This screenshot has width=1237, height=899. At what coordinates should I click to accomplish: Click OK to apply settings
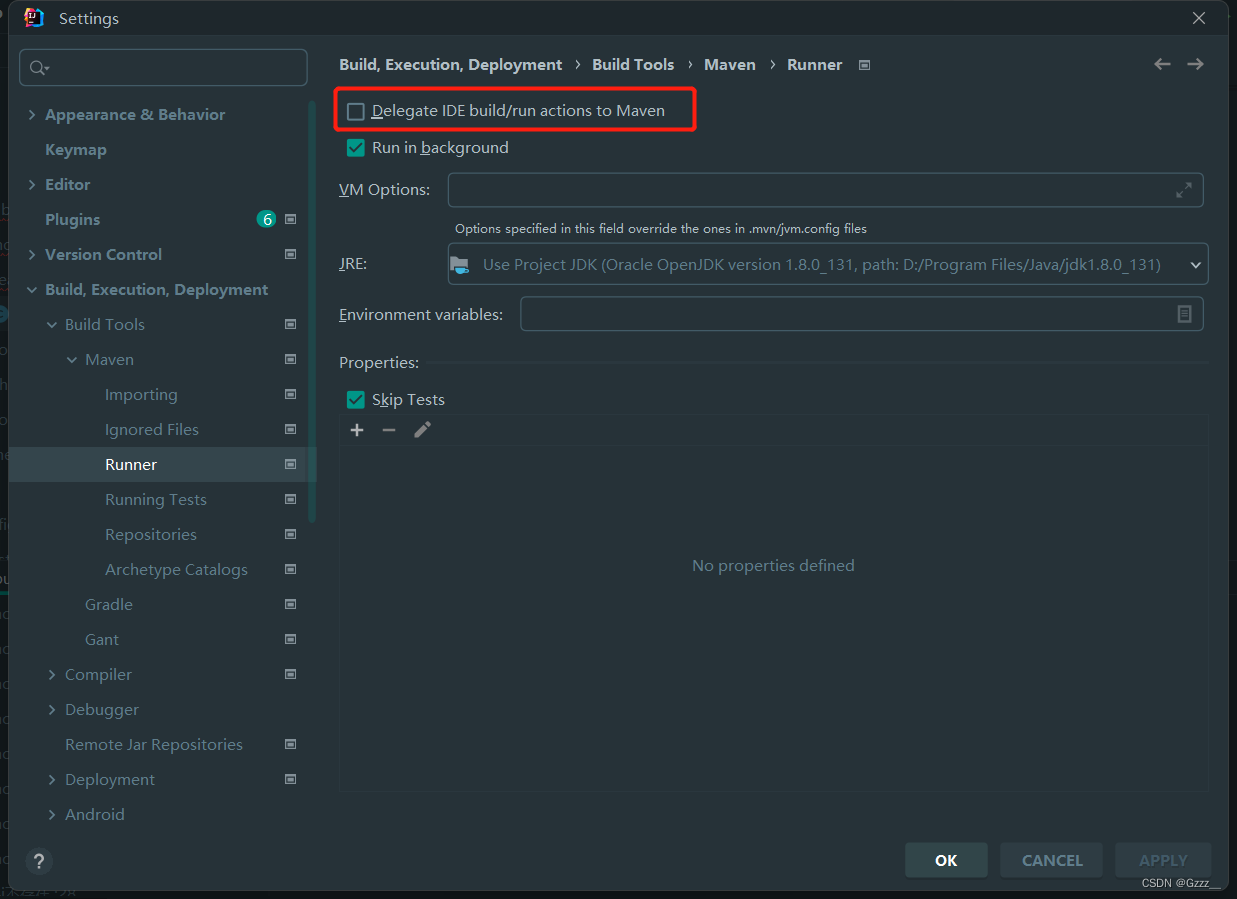pos(945,860)
